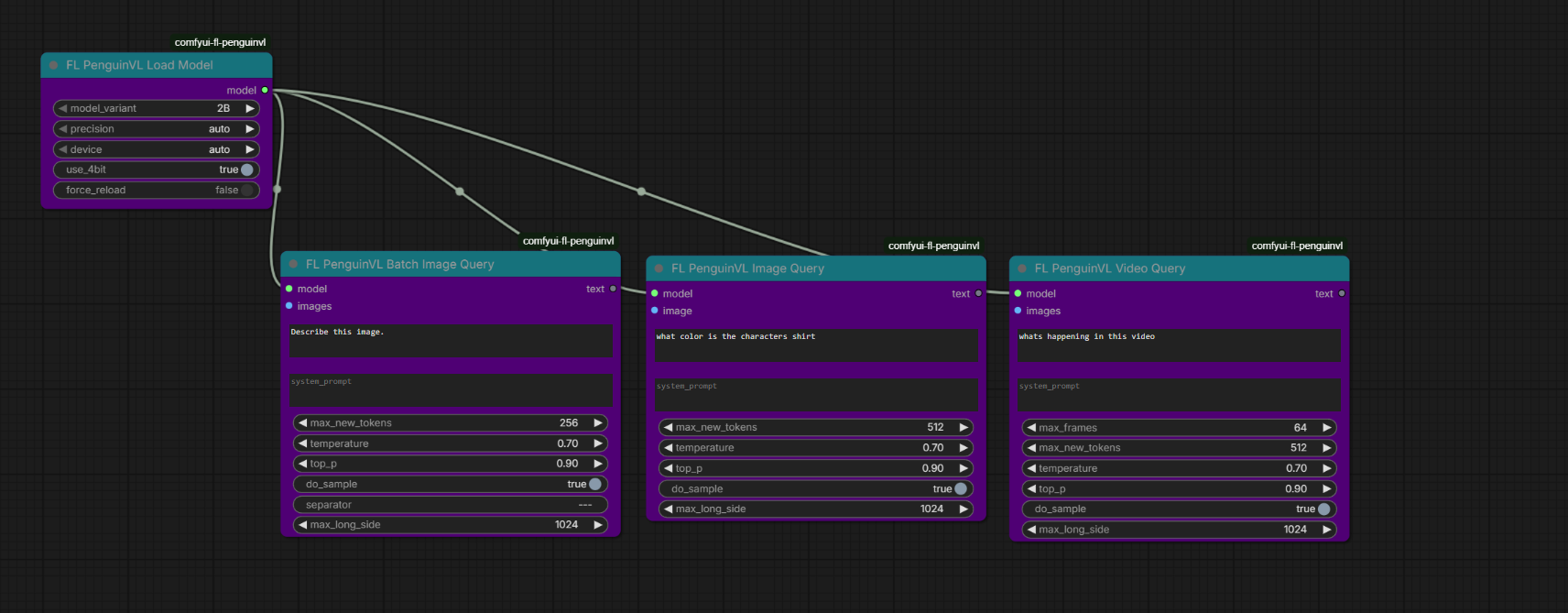The image size is (1568, 613).
Task: Click the link midpoint dot beside force_reload
Action: 277,190
